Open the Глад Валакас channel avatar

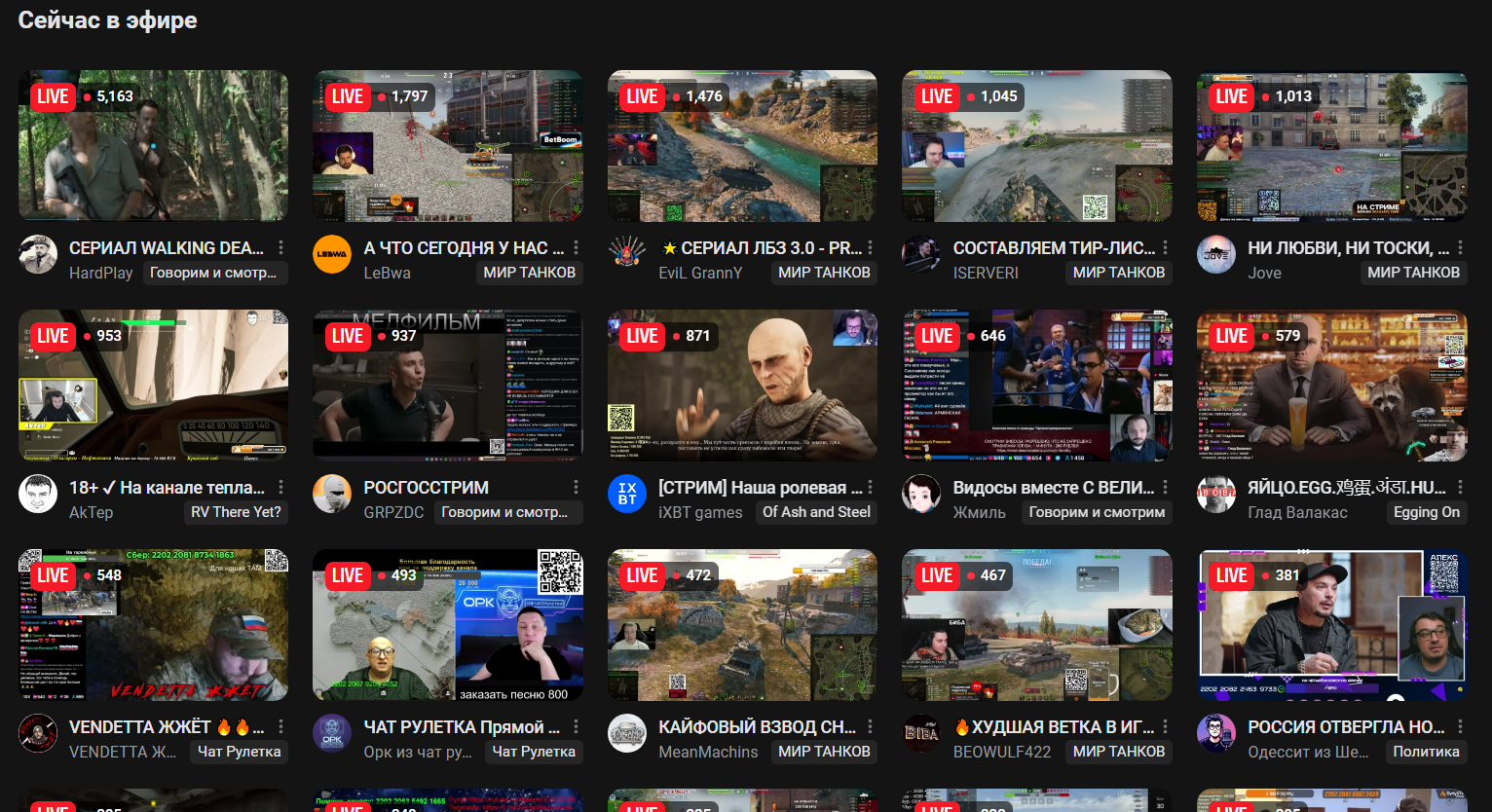click(x=1216, y=495)
